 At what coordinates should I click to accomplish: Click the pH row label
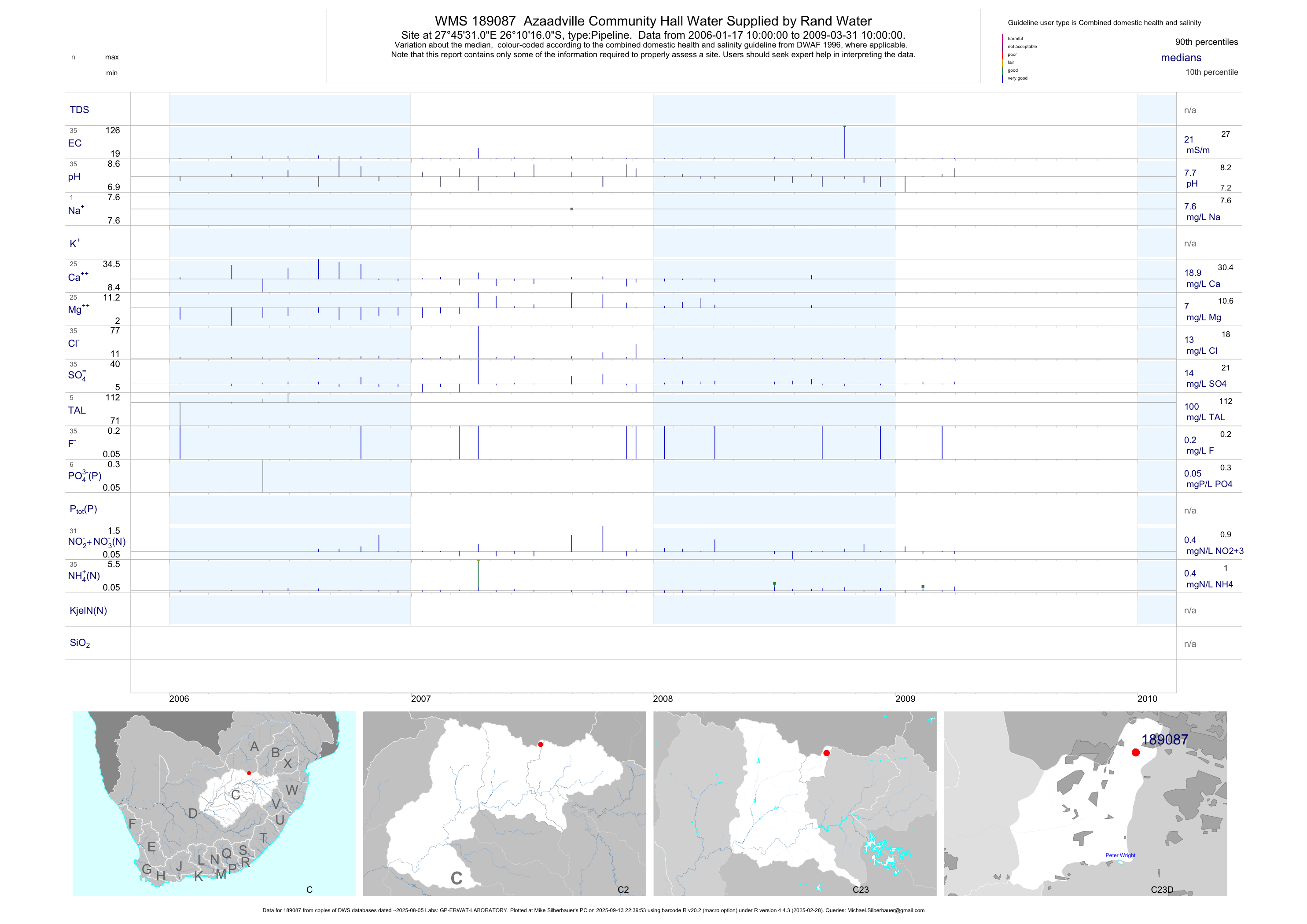click(74, 177)
